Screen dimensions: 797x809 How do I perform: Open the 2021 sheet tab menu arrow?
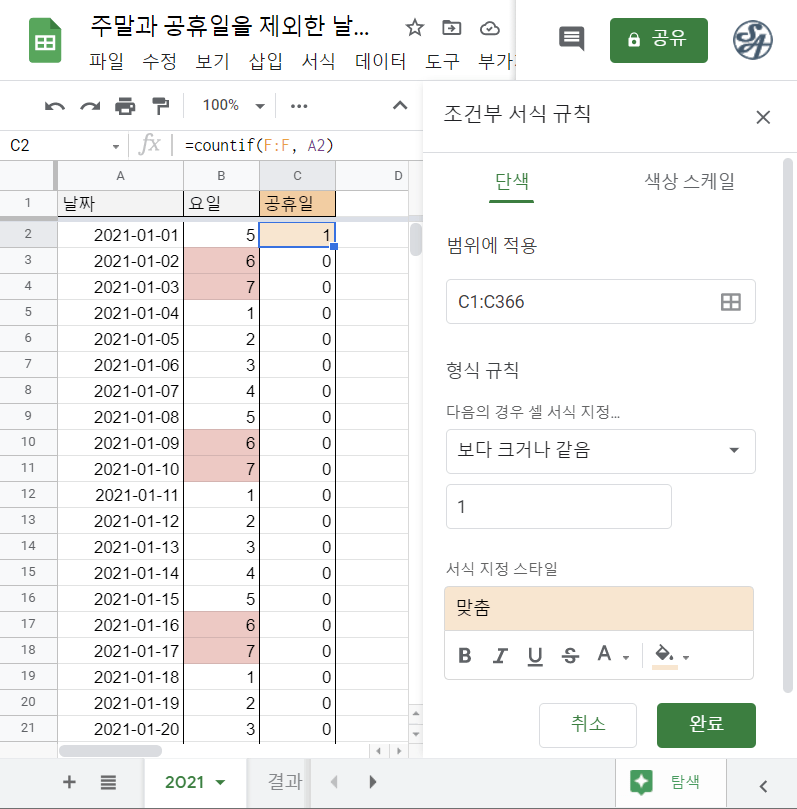(221, 782)
